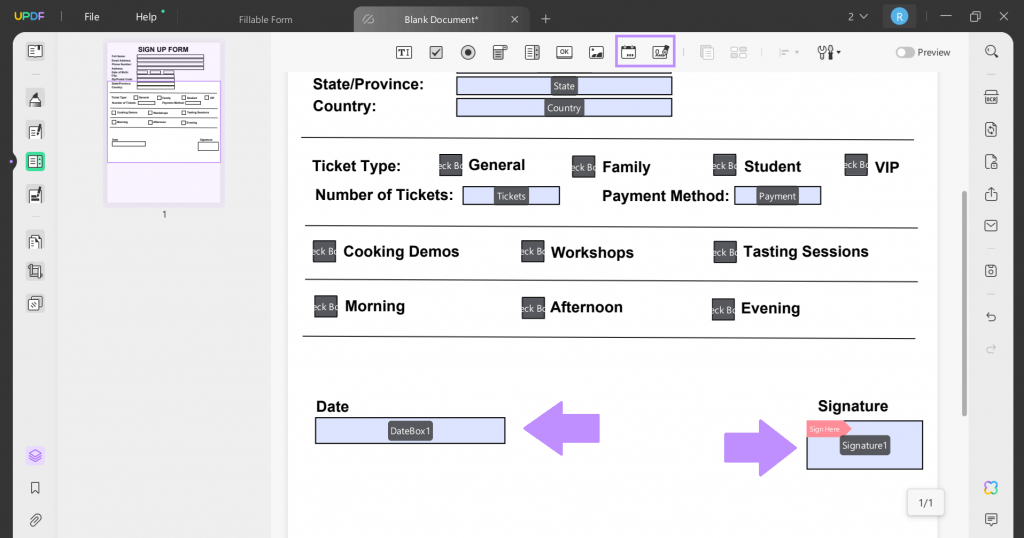Choose the Dropdown form field tool
Image resolution: width=1024 pixels, height=538 pixels.
[500, 52]
